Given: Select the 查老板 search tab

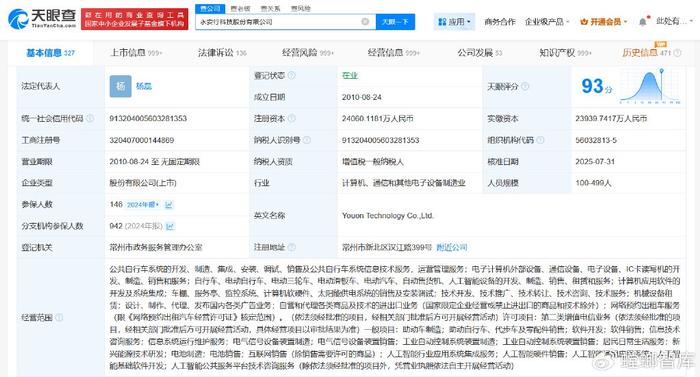Looking at the screenshot, I should click(x=240, y=8).
